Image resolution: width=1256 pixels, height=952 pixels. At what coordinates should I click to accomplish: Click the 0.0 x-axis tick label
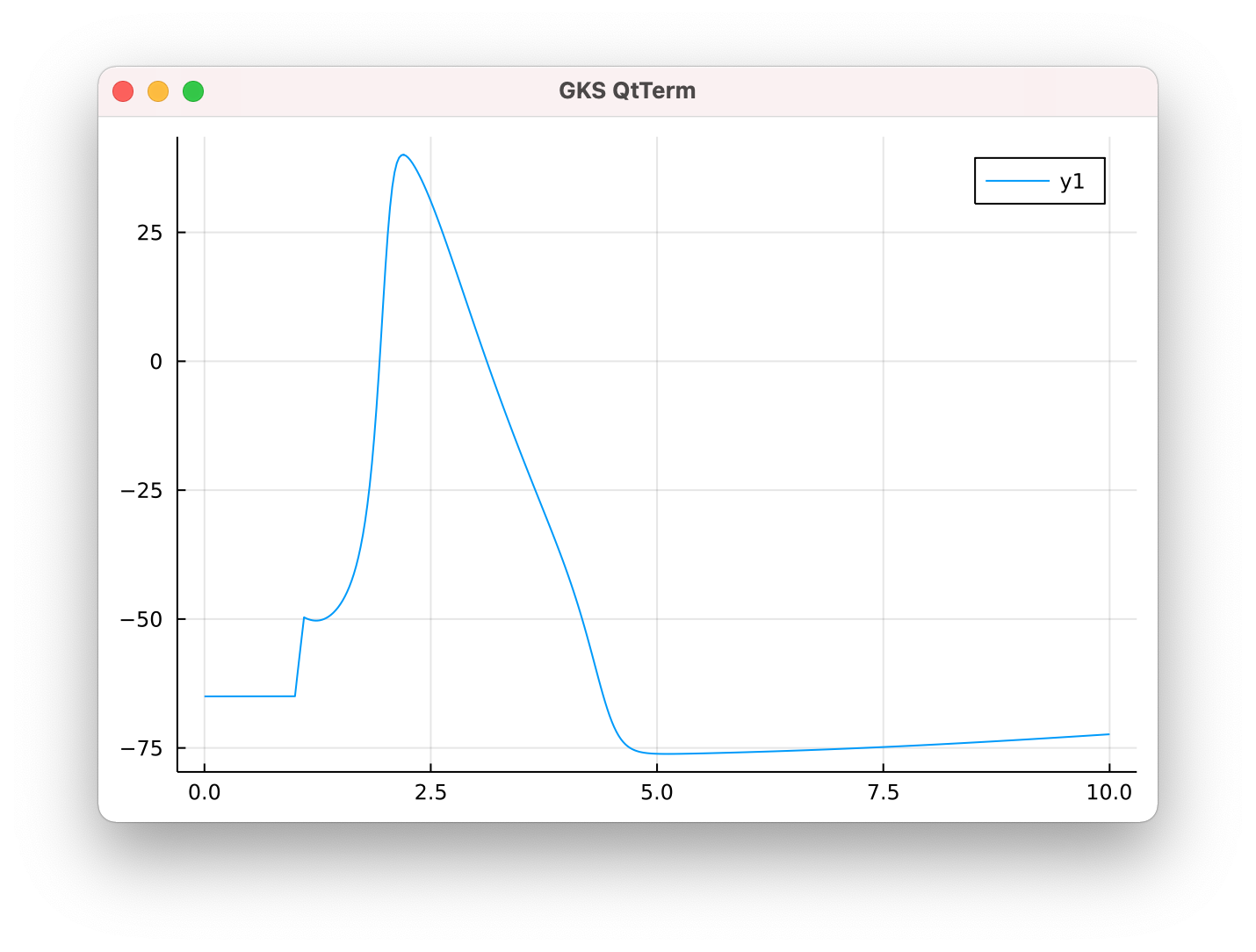pyautogui.click(x=205, y=793)
